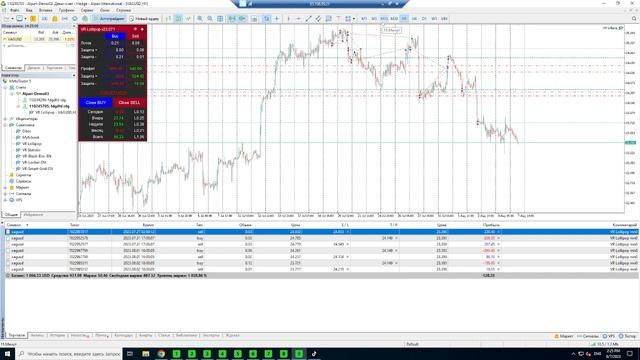The width and height of the screenshot is (640, 360).
Task: Open Chrome from the taskbar
Action: (161, 354)
